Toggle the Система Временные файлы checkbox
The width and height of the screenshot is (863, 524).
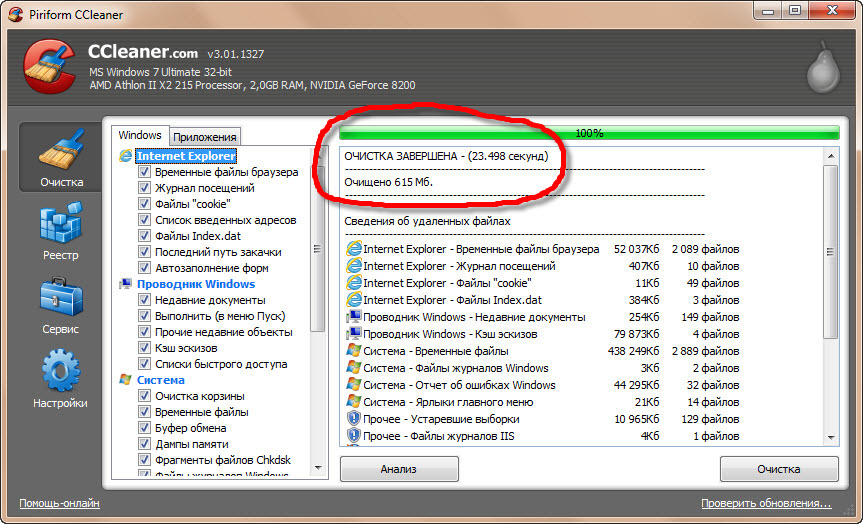tap(144, 412)
